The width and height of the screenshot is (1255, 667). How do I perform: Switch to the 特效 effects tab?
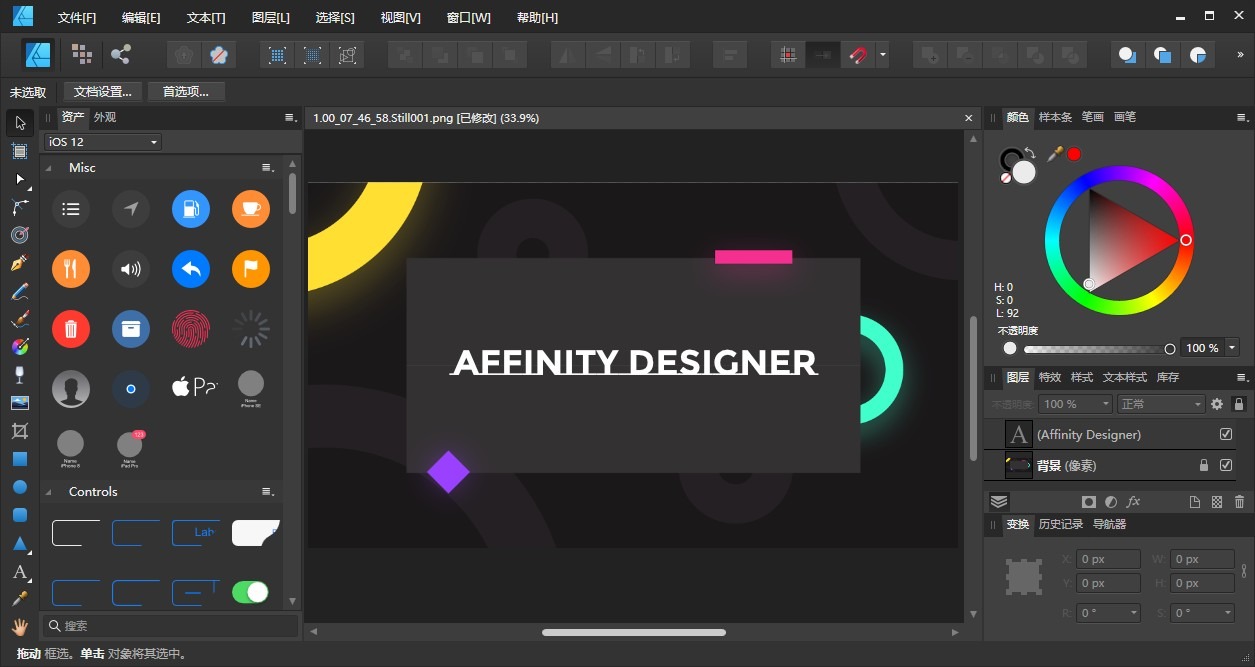(x=1049, y=377)
